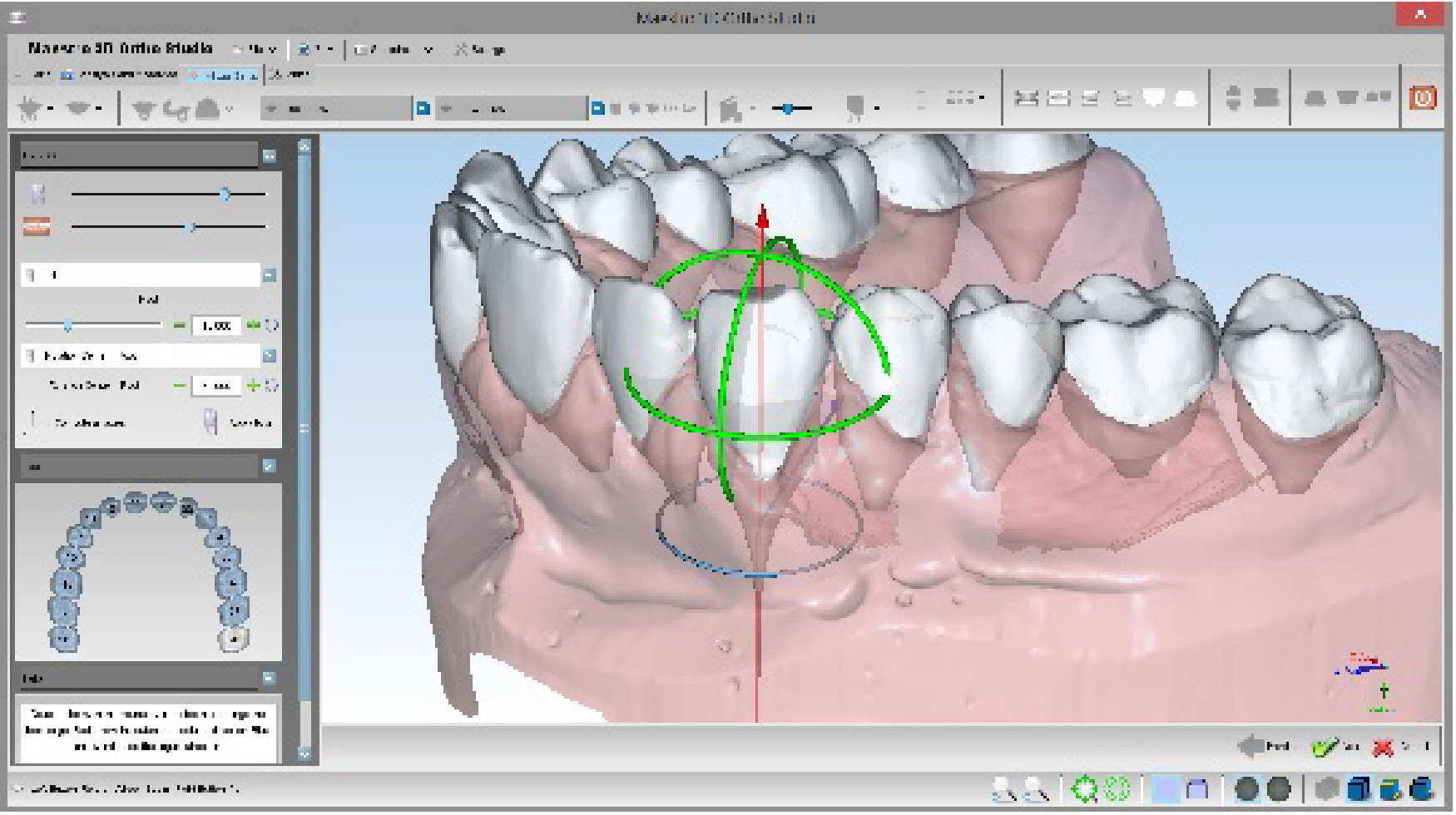Toggle the second dark sphere shading icon at the bottom
Screen dimensions: 1456x815
[x=1278, y=788]
